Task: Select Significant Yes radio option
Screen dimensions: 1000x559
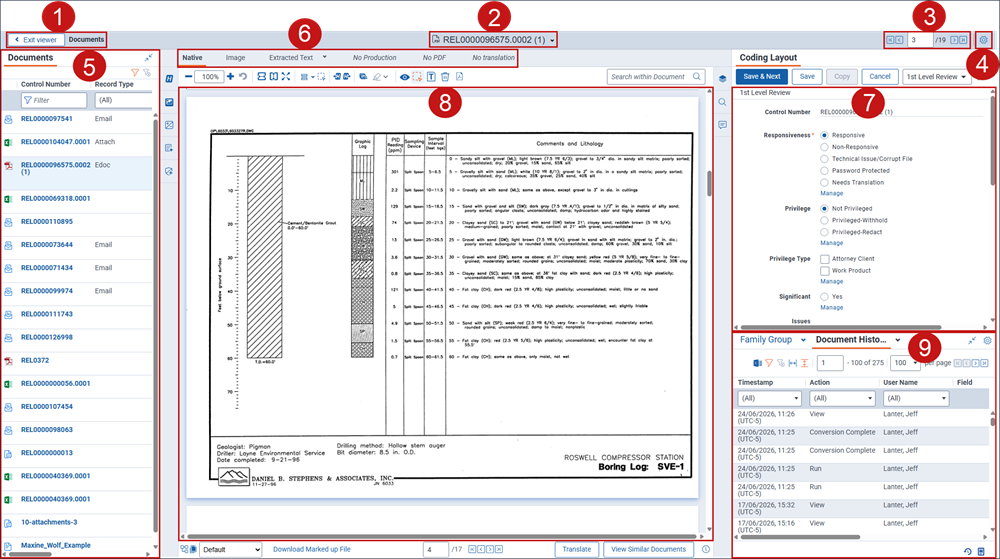Action: coord(824,297)
